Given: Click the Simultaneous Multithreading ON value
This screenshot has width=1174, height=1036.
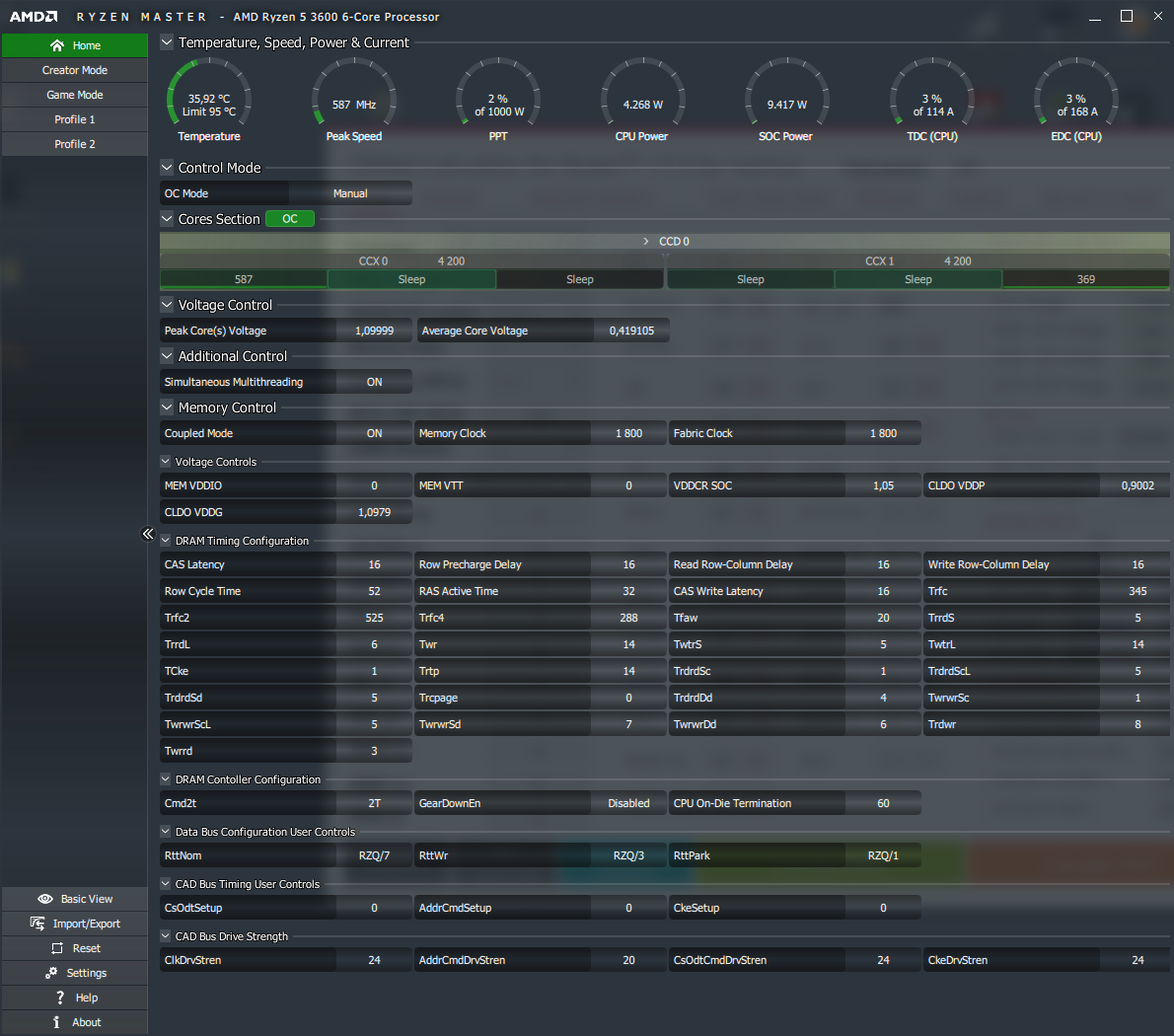Looking at the screenshot, I should click(x=374, y=382).
